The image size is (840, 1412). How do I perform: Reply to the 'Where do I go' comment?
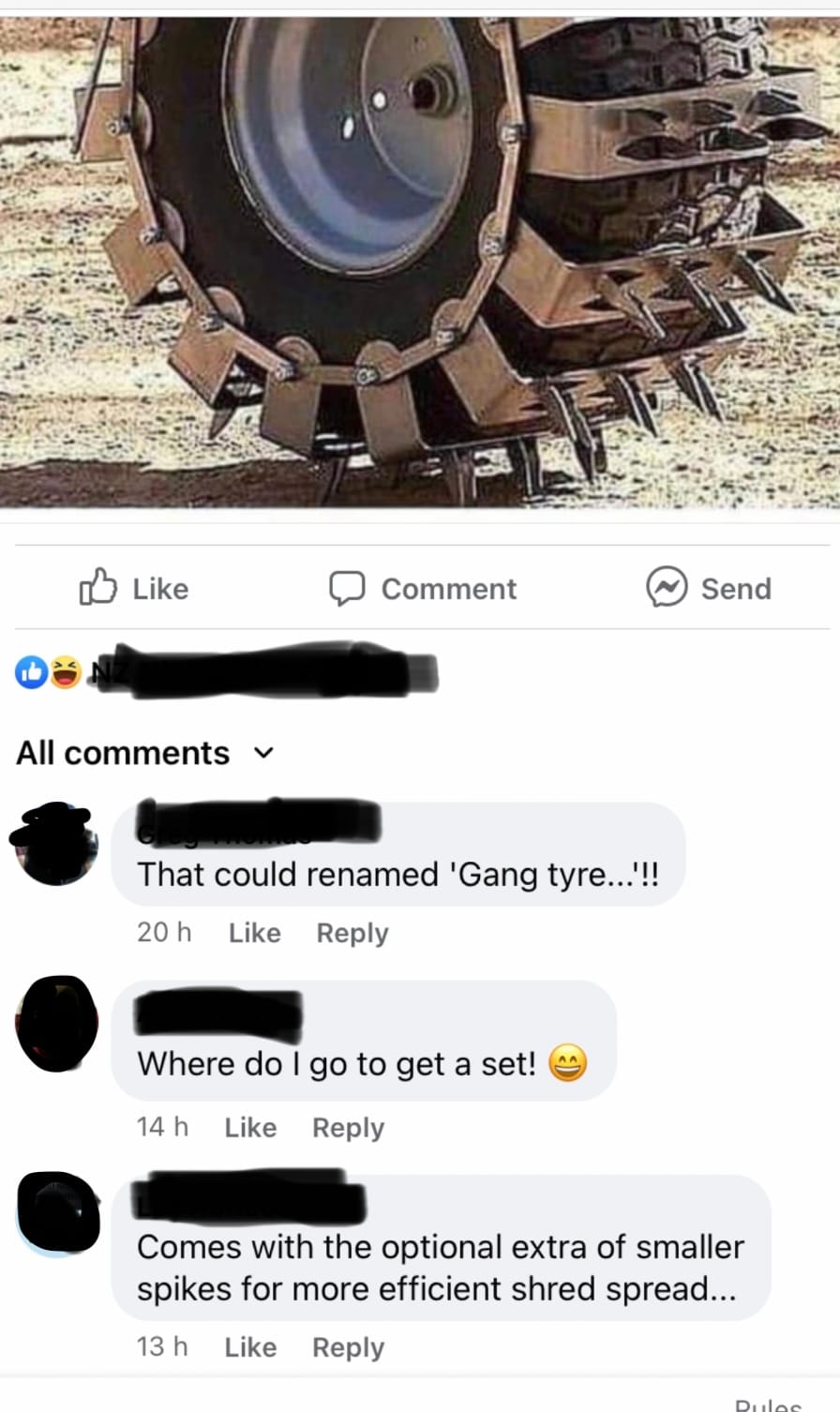click(348, 1128)
